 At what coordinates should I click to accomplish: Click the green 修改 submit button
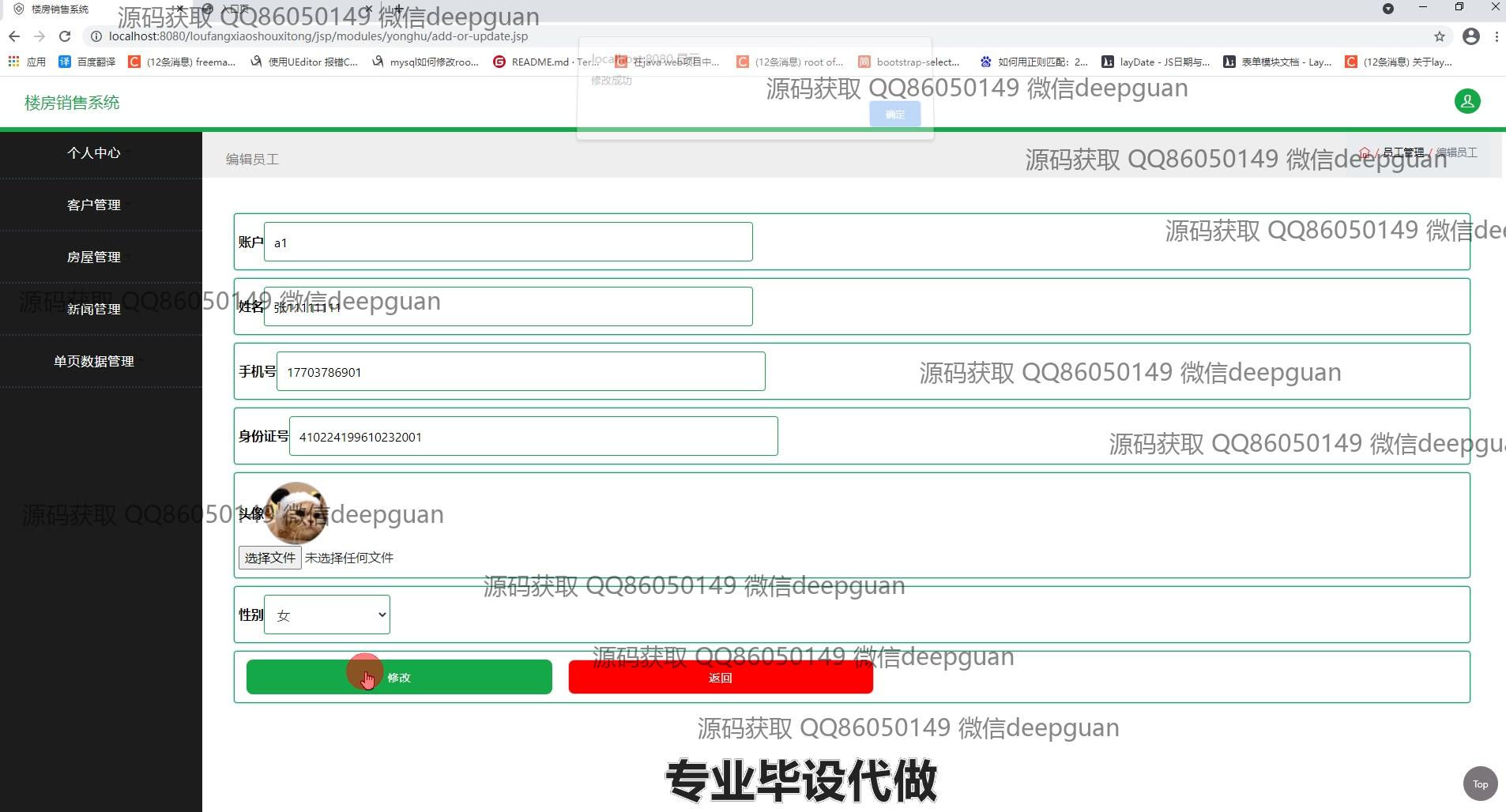click(x=399, y=677)
